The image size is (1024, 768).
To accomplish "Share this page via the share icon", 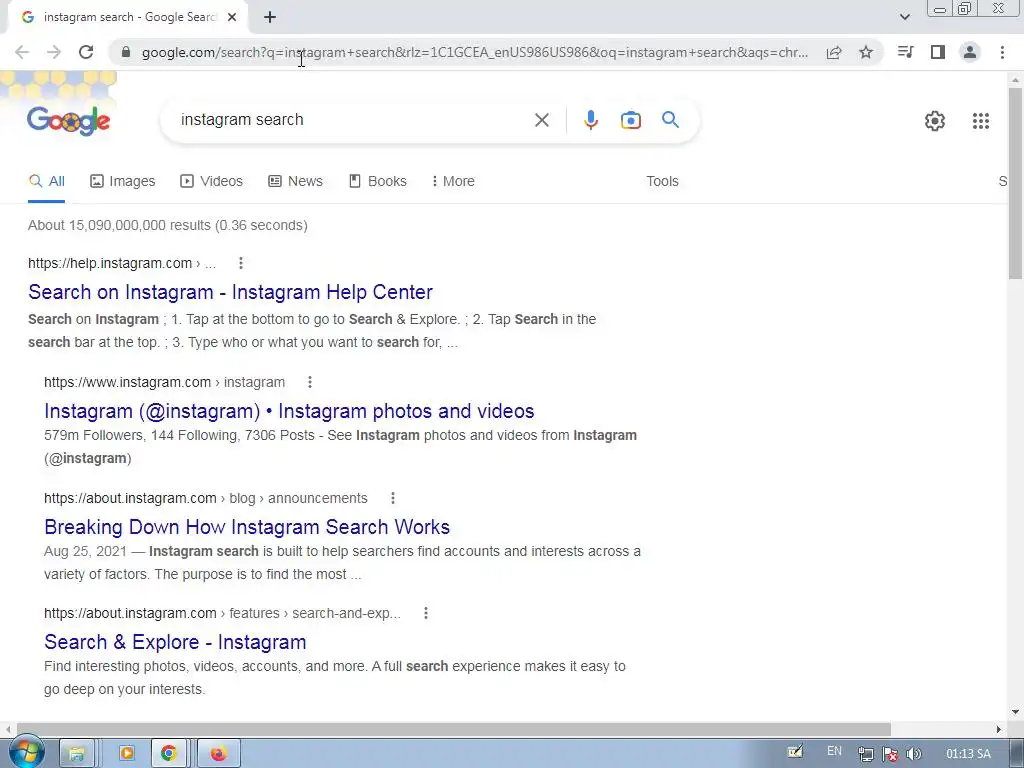I will click(x=834, y=52).
